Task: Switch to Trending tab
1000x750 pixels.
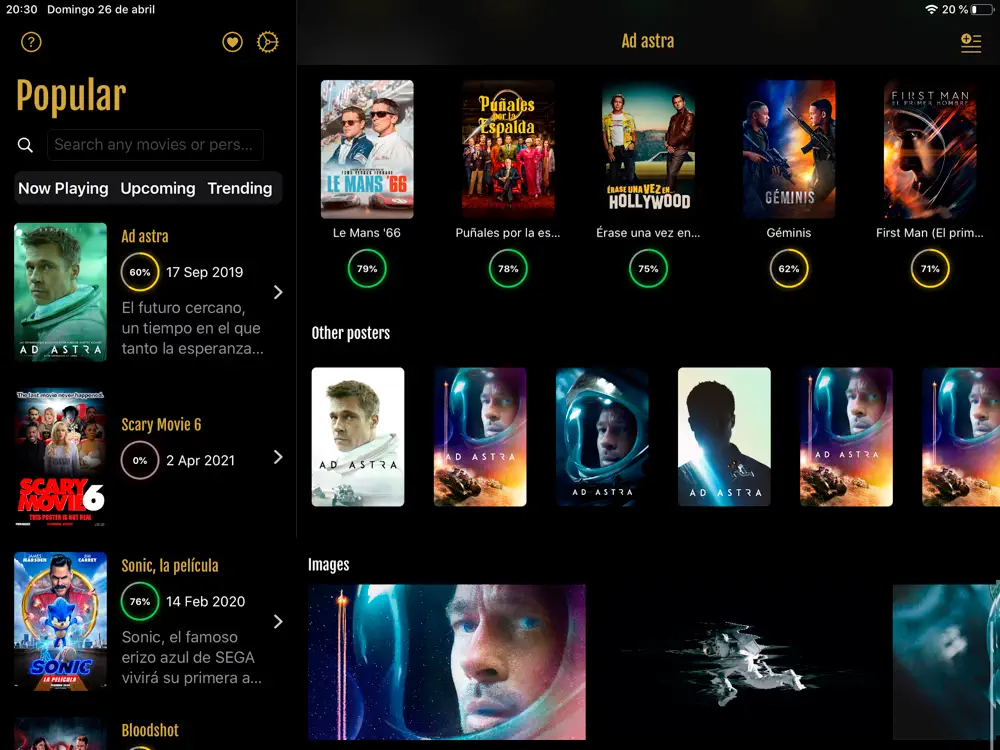Action: pyautogui.click(x=240, y=188)
